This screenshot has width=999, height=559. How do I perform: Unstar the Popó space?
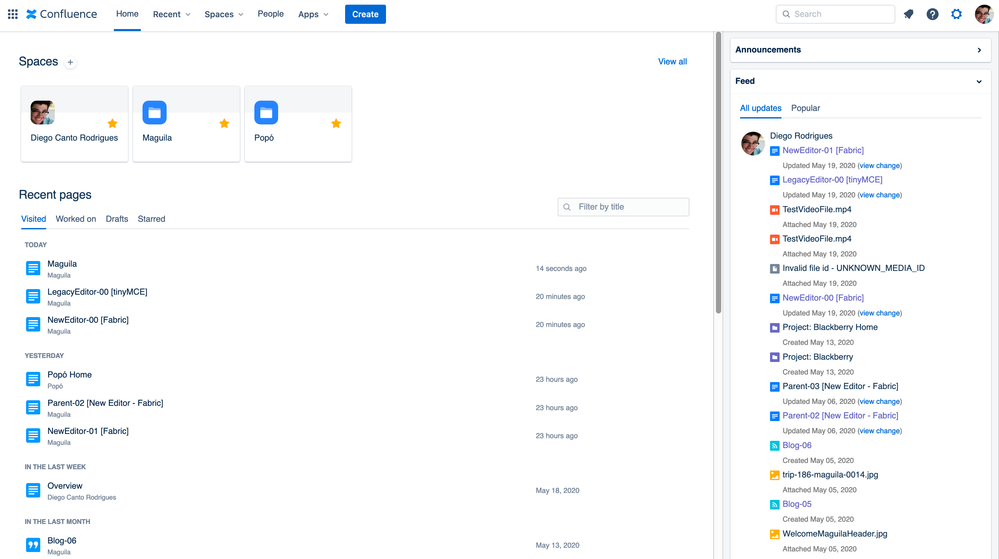tap(336, 123)
